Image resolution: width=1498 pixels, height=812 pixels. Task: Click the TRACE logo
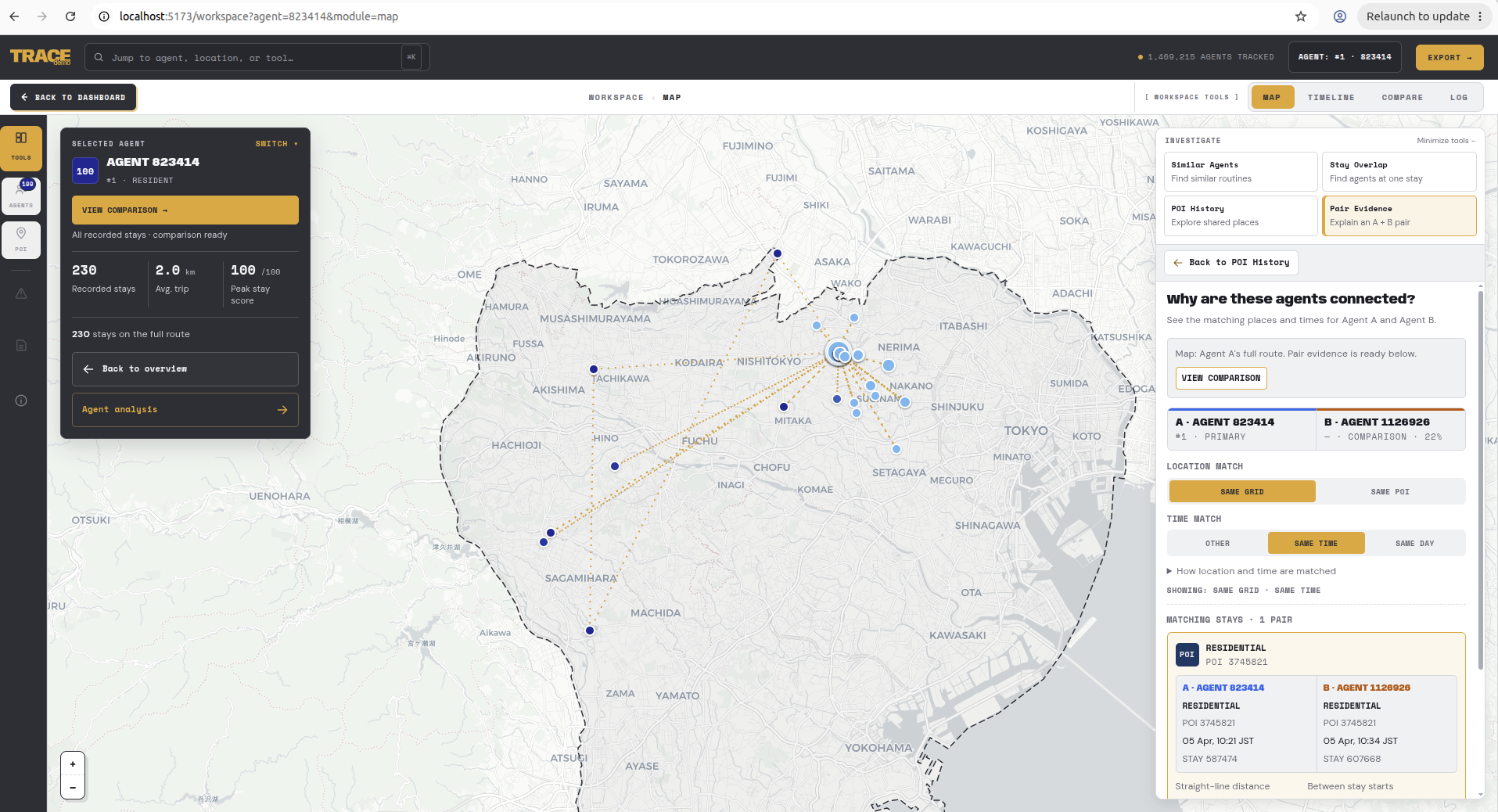(41, 57)
